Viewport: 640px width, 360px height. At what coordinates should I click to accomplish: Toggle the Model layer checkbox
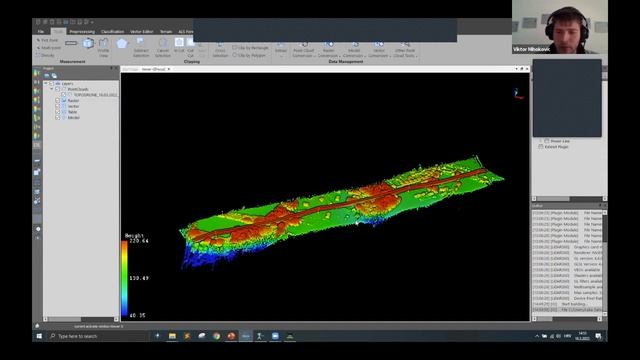58,118
